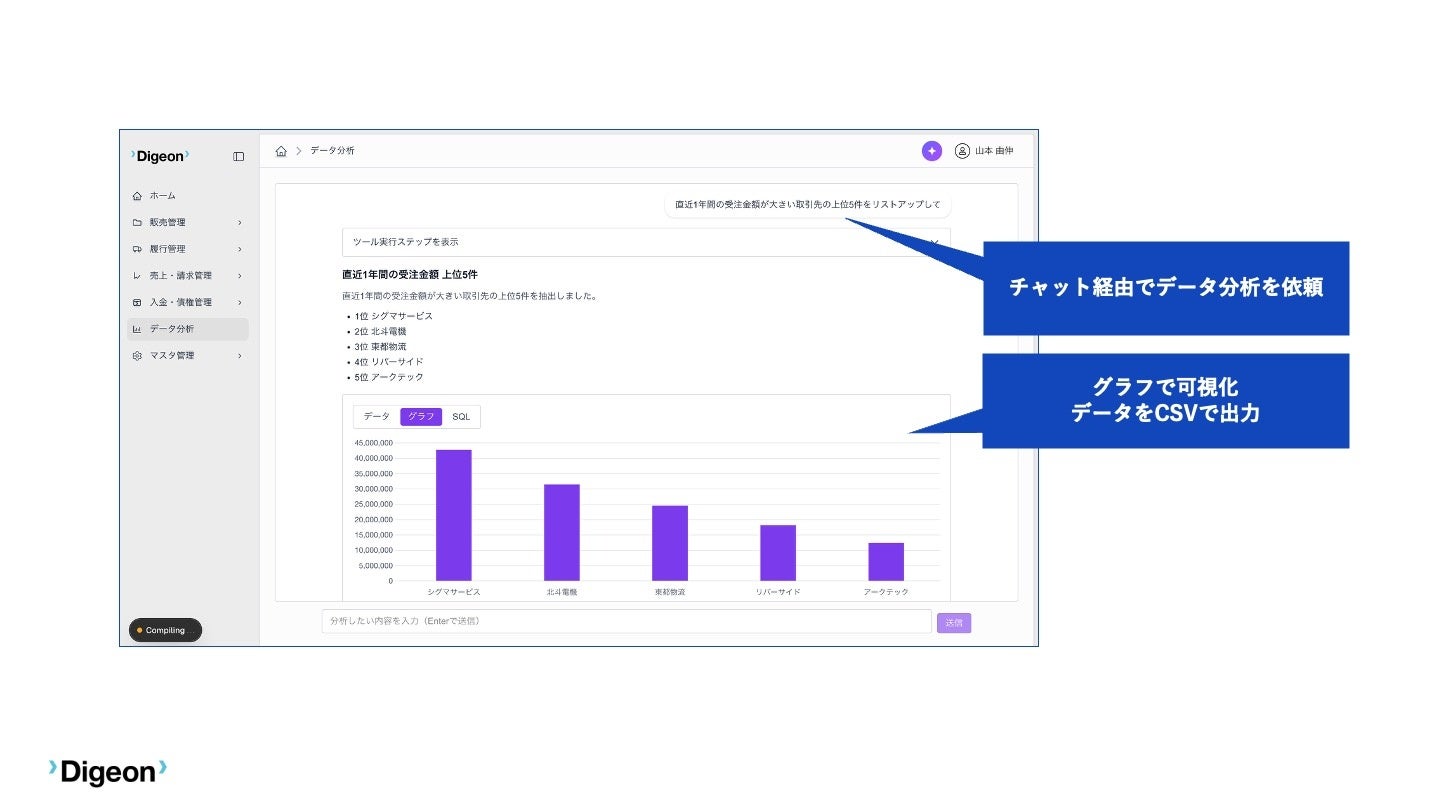
Task: Click the シグマサービス bar in the chart
Action: pos(454,515)
